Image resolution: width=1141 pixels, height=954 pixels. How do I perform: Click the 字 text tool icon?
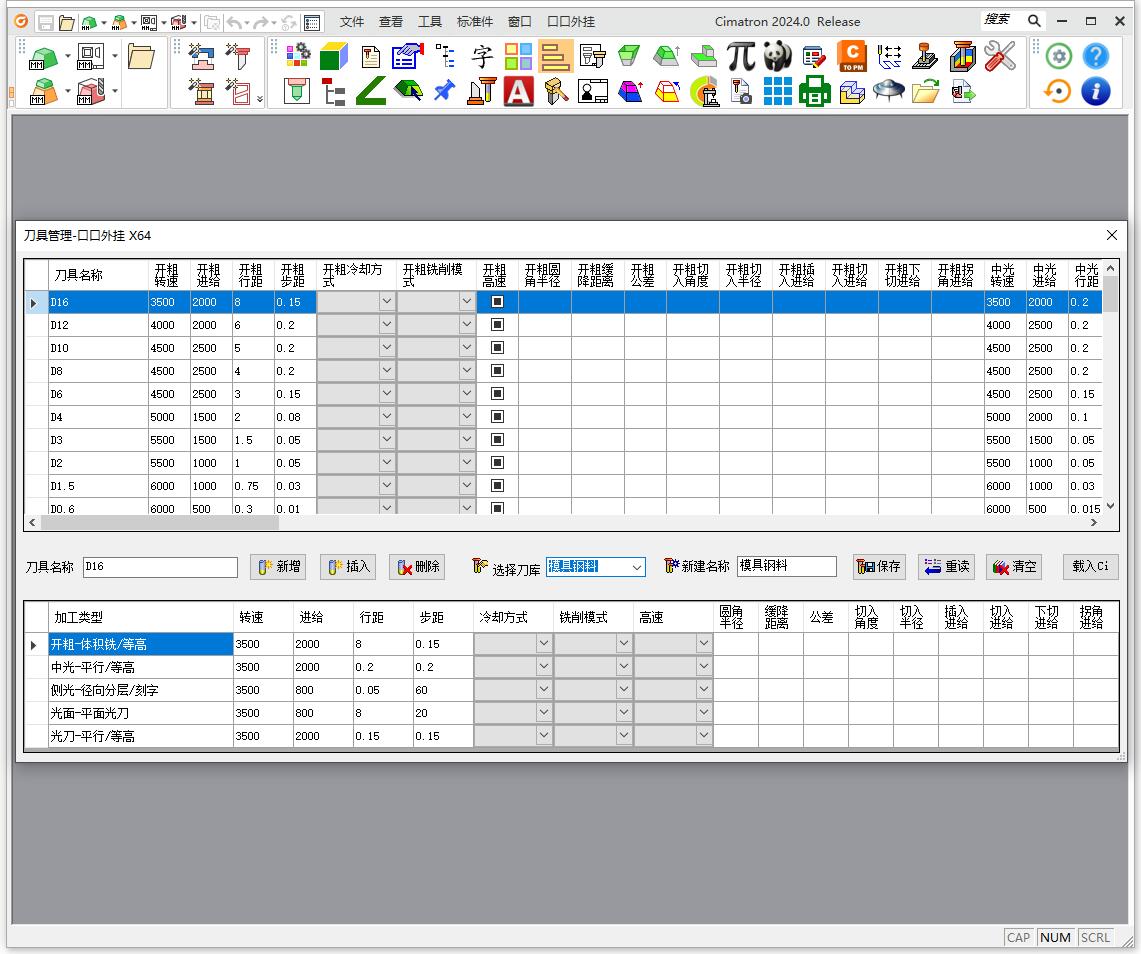[482, 57]
